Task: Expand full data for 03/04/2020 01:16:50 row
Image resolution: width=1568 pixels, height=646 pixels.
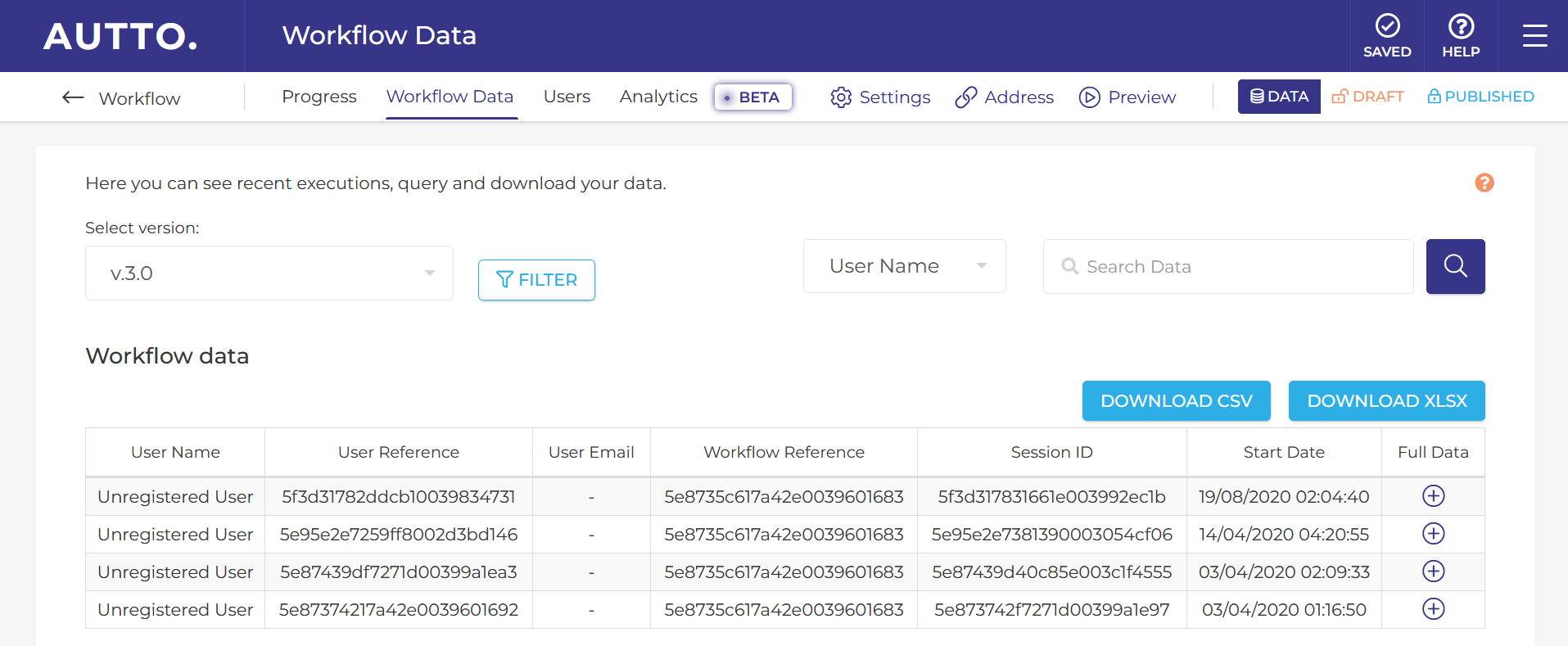Action: 1433,609
